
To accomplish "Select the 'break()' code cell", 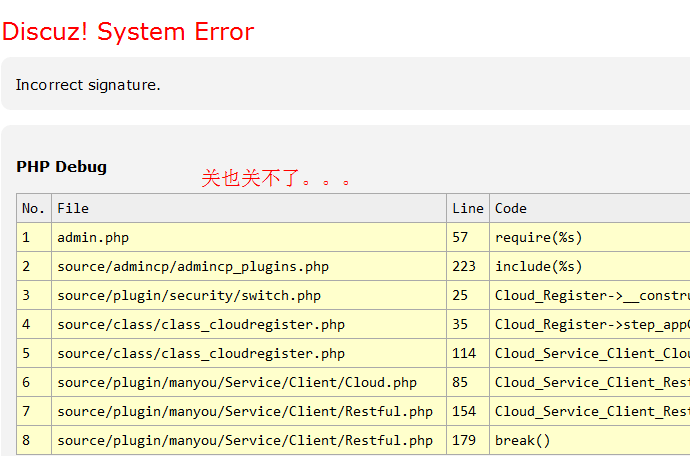I will point(590,440).
